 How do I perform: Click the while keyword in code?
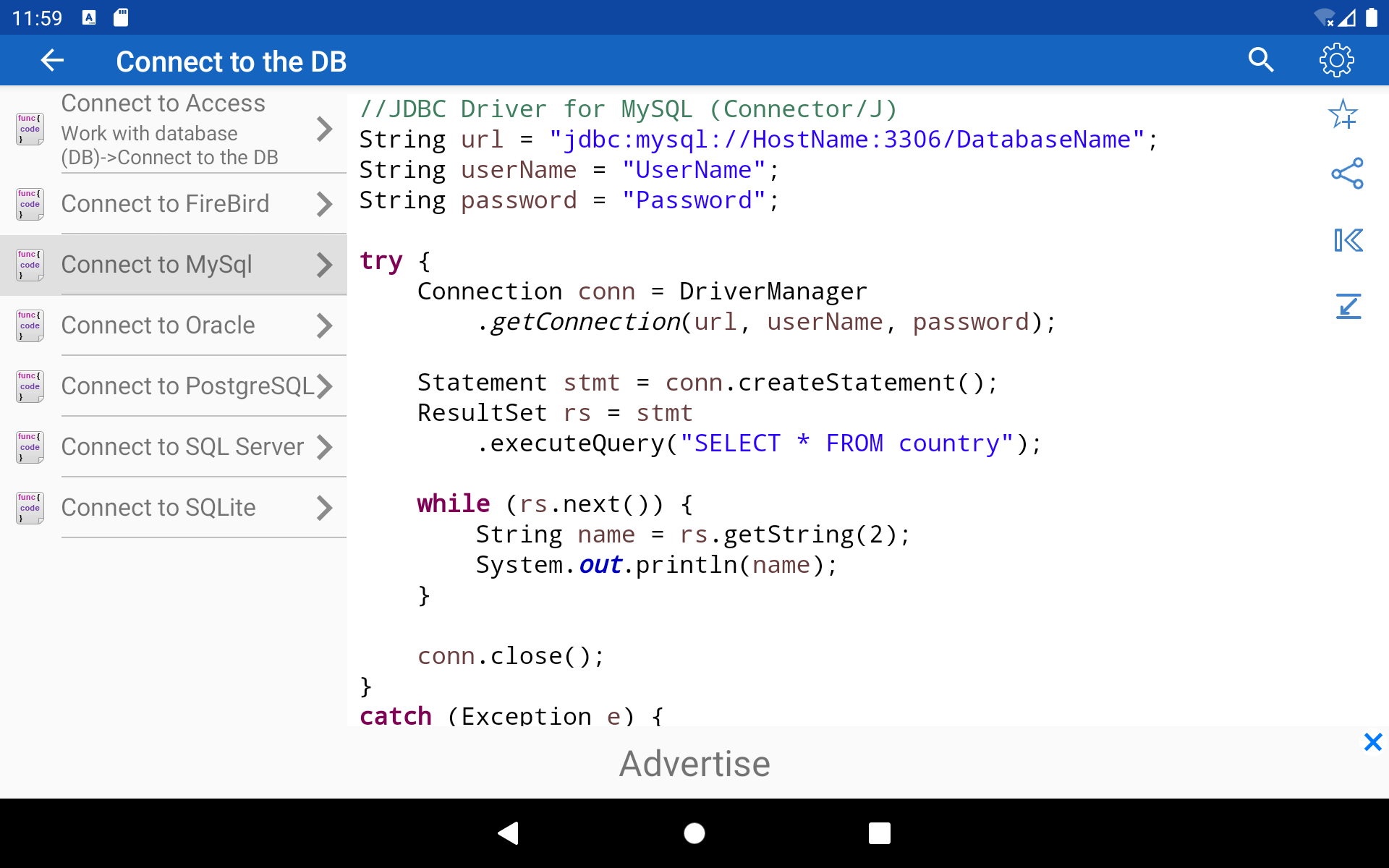[454, 504]
